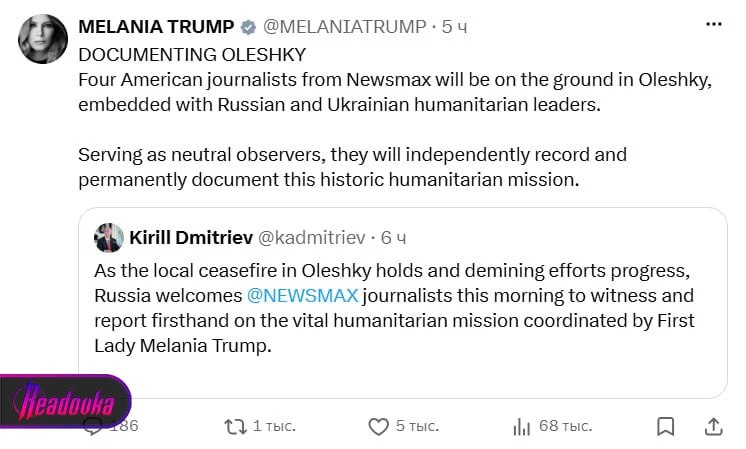Image resolution: width=746 pixels, height=449 pixels.
Task: Open Kirill Dmitriev's avatar thumbnail
Action: pos(108,237)
